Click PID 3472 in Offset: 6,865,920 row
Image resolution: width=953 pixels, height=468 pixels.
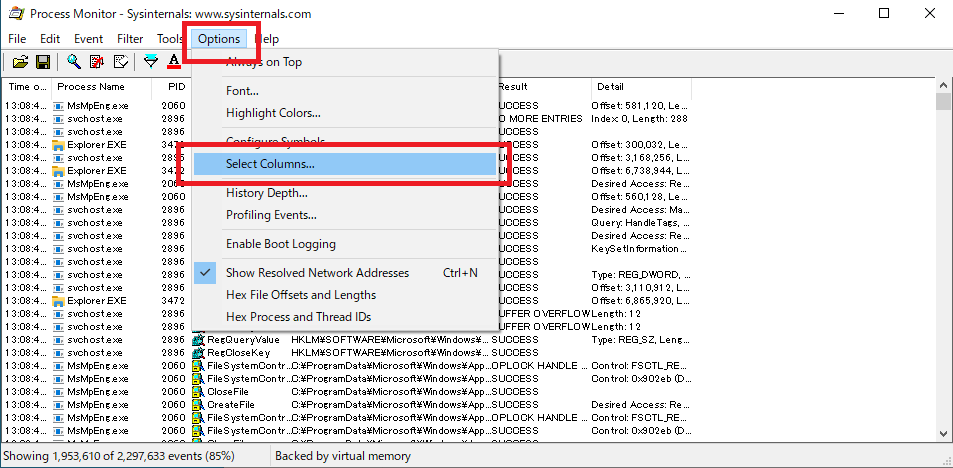[173, 301]
